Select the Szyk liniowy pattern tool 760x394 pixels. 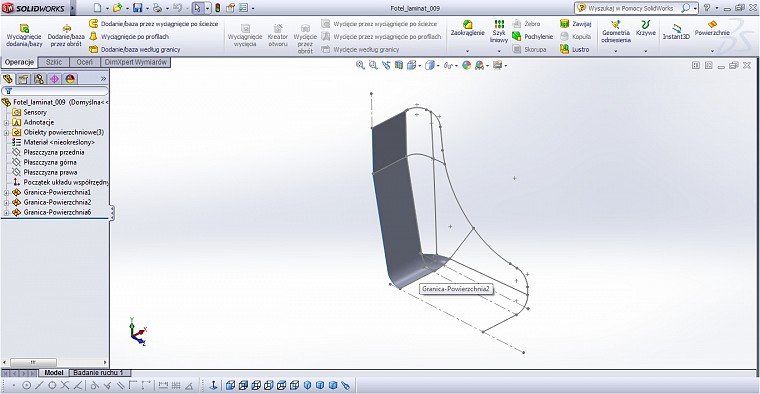pos(499,31)
